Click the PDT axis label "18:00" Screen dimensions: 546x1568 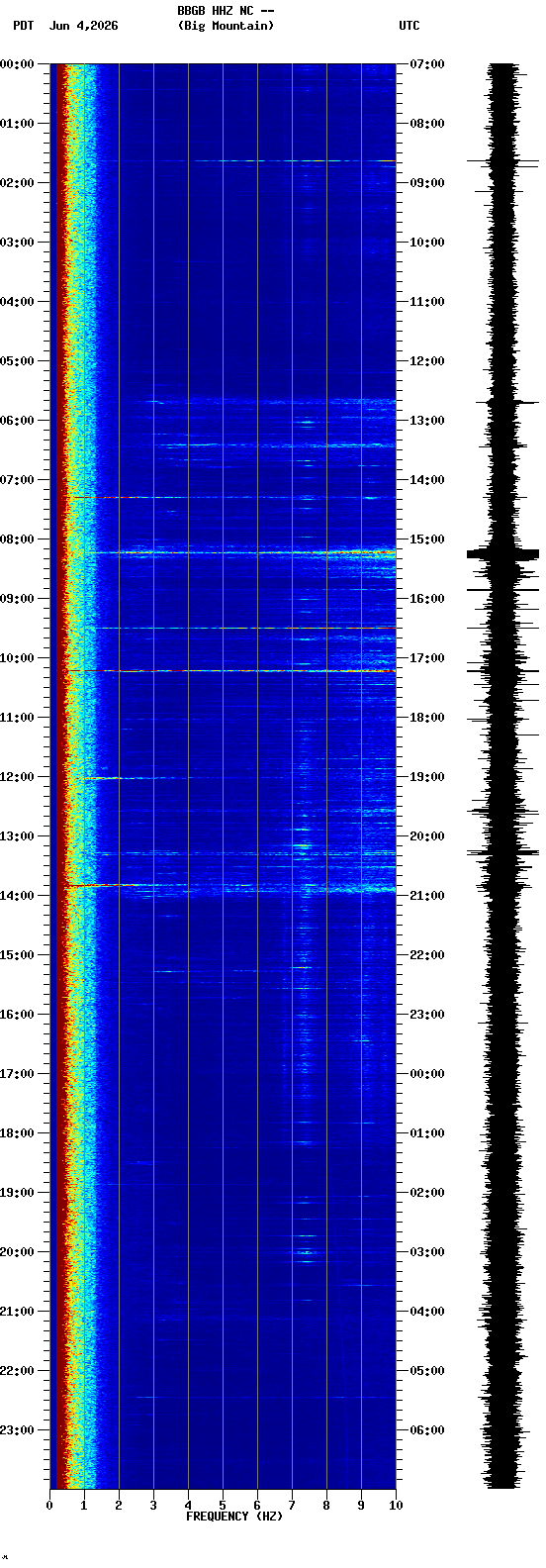(17, 1133)
